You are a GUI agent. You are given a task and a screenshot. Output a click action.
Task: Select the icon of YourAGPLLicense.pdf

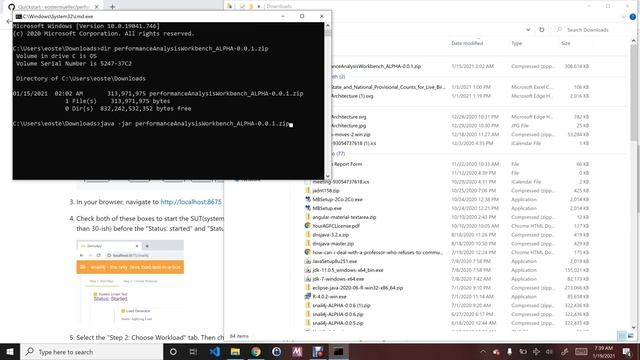308,226
